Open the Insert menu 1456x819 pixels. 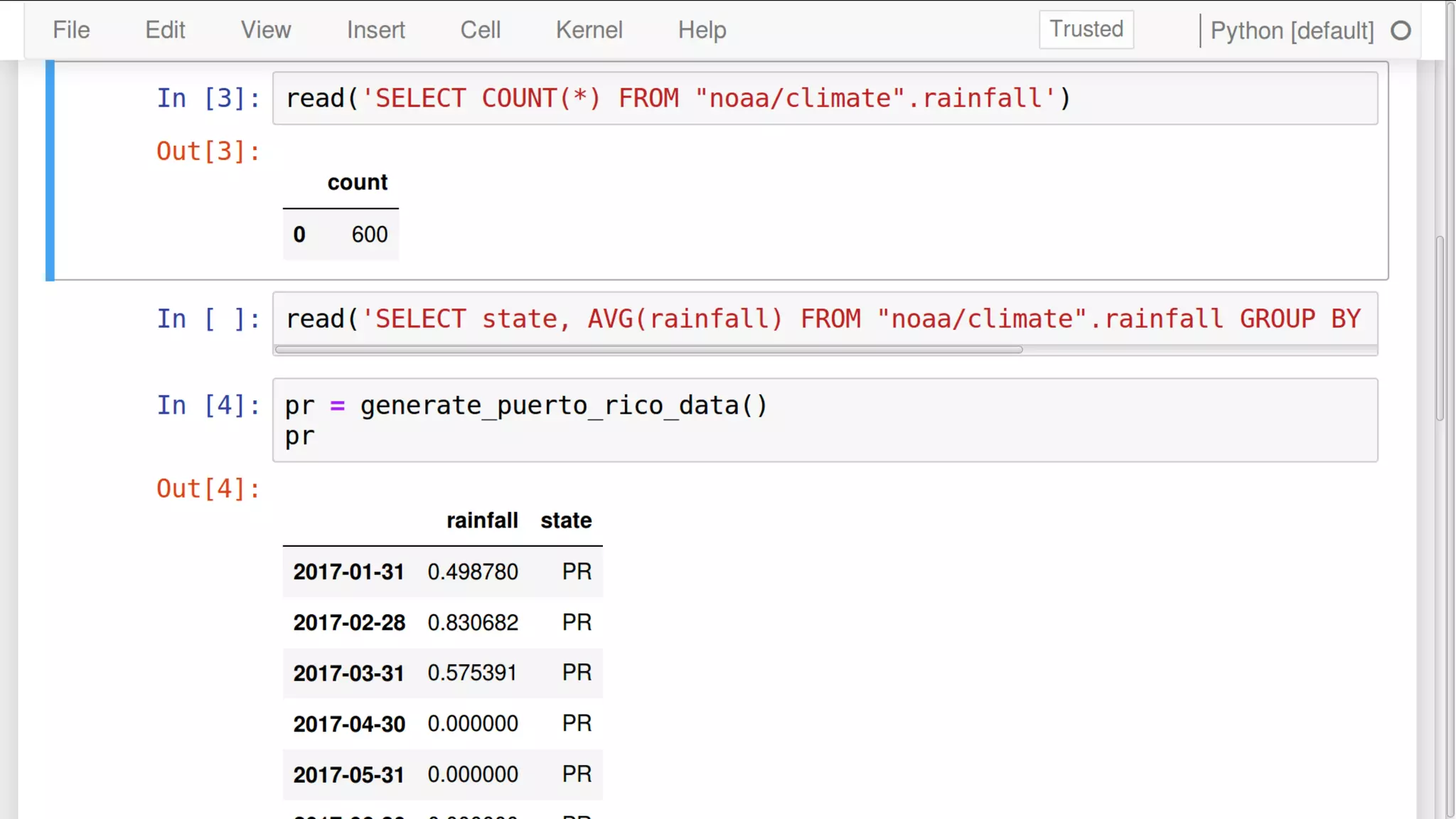(x=375, y=30)
